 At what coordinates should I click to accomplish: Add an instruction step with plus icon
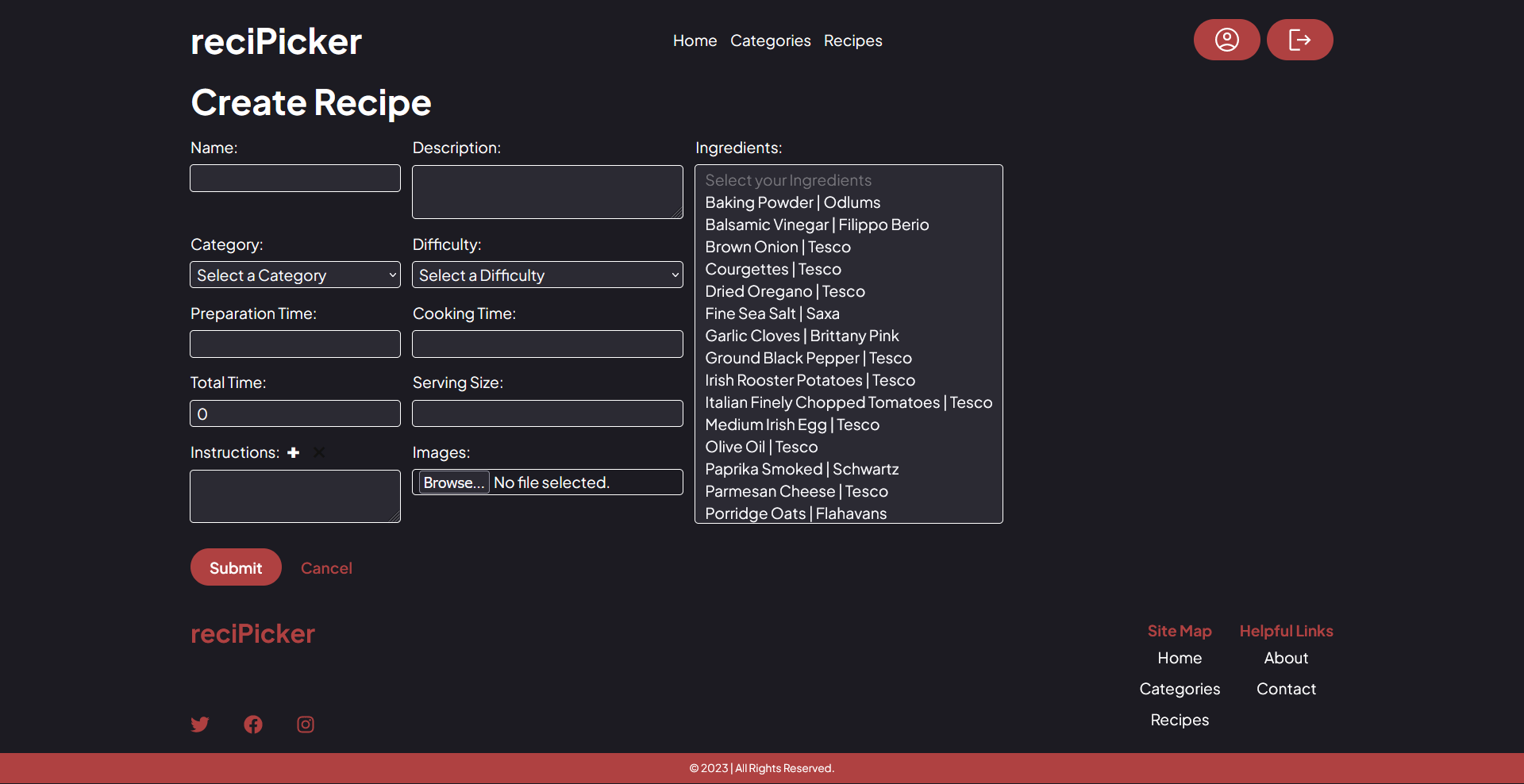point(294,452)
